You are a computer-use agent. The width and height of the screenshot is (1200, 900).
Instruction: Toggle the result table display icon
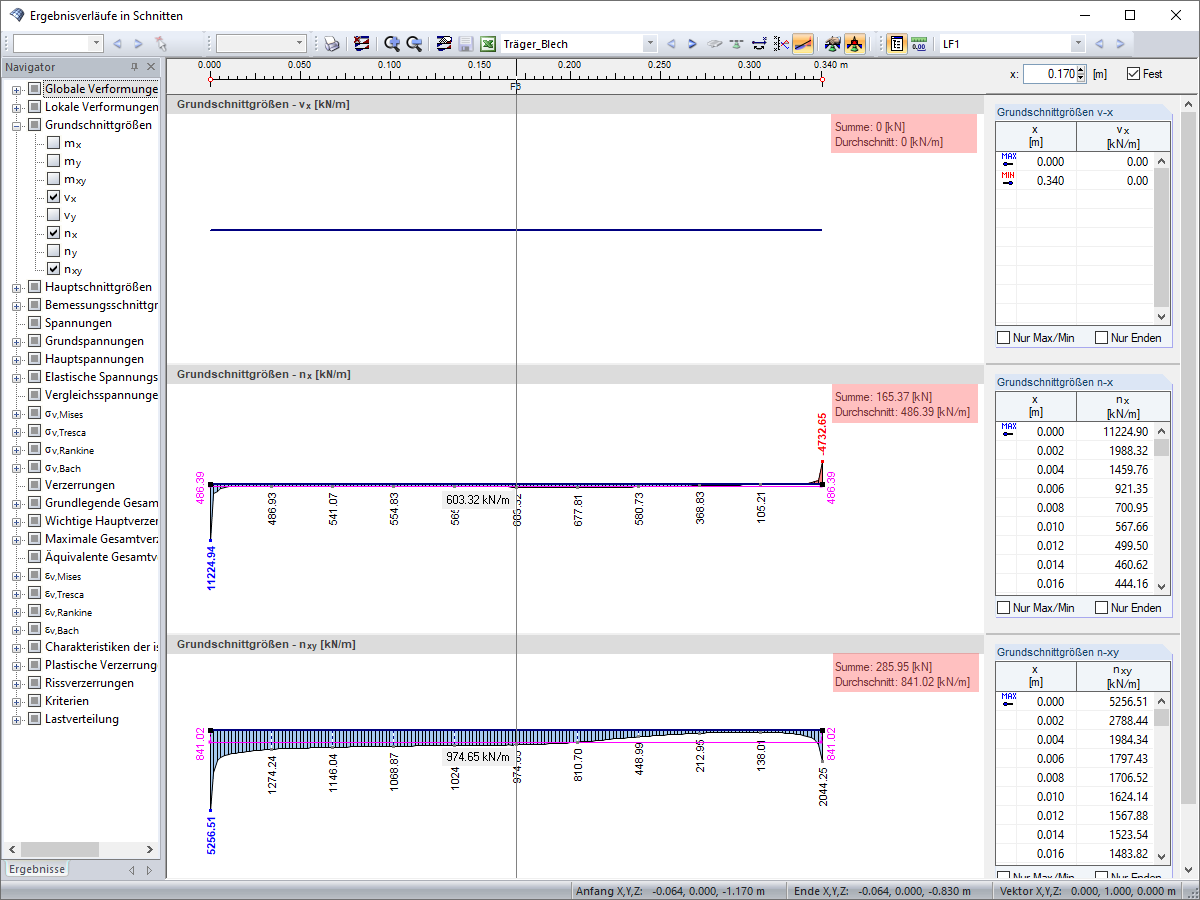click(896, 44)
